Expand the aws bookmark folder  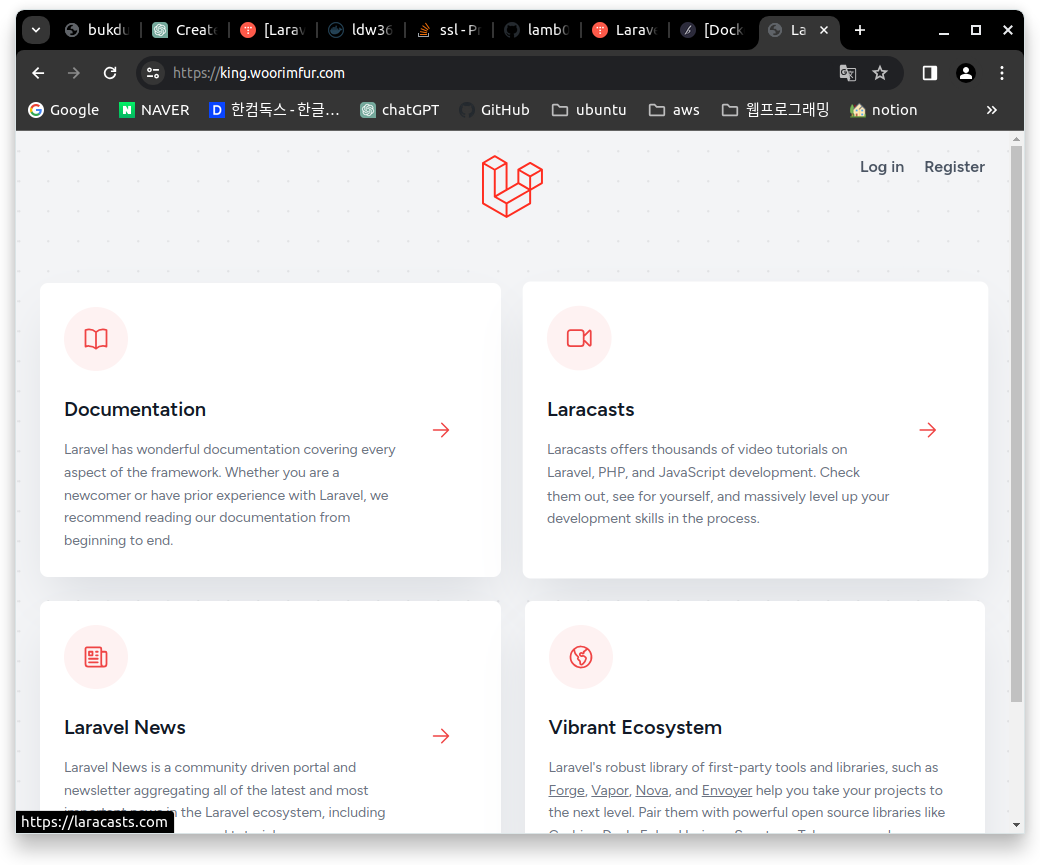pos(674,110)
